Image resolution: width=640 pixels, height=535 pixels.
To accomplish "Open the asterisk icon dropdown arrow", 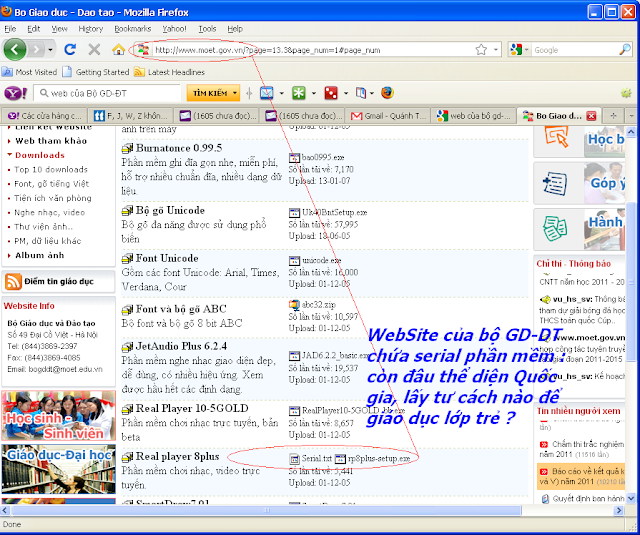I will (314, 93).
